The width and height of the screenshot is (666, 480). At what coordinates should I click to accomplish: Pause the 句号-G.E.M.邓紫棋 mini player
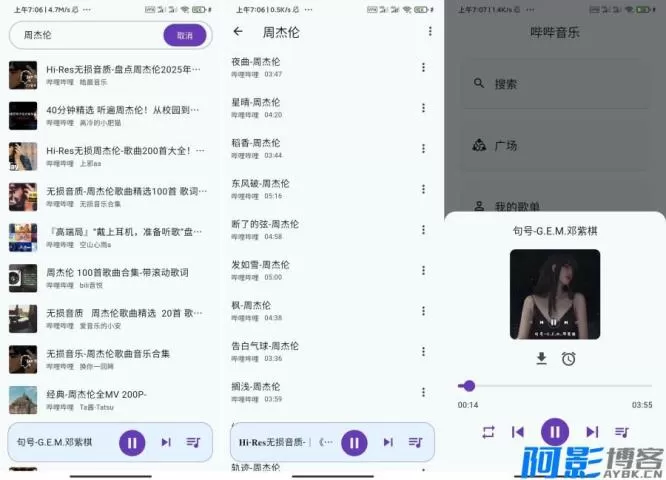point(132,442)
